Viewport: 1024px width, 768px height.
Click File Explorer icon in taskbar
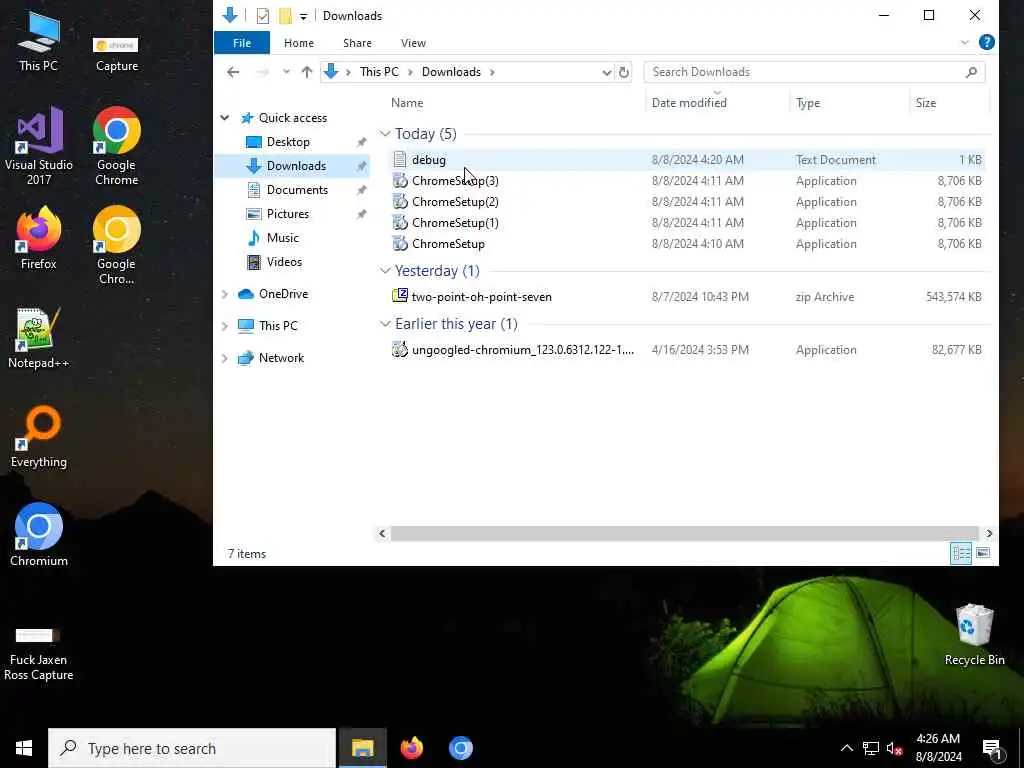click(362, 748)
